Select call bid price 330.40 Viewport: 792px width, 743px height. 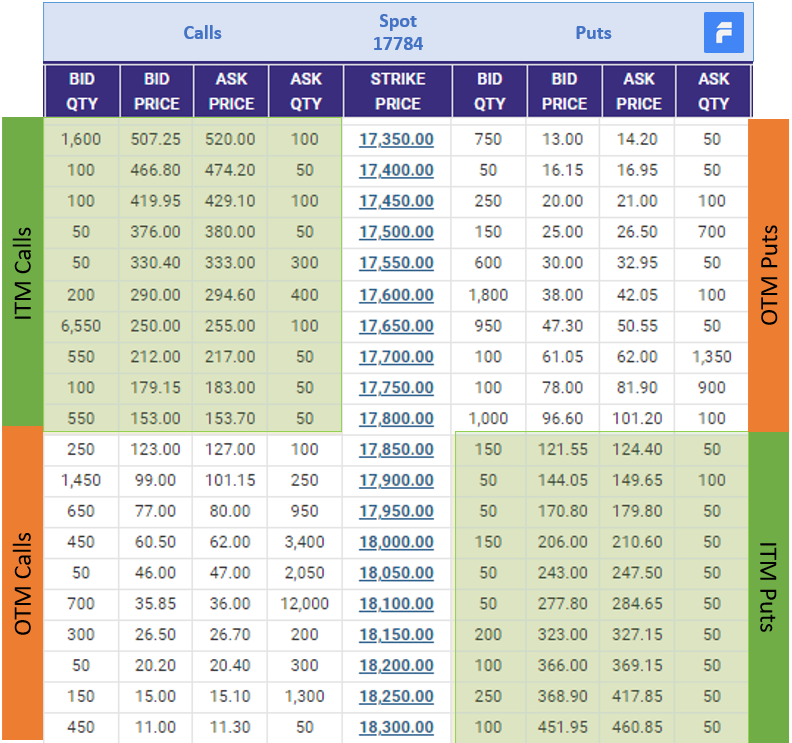coord(156,263)
